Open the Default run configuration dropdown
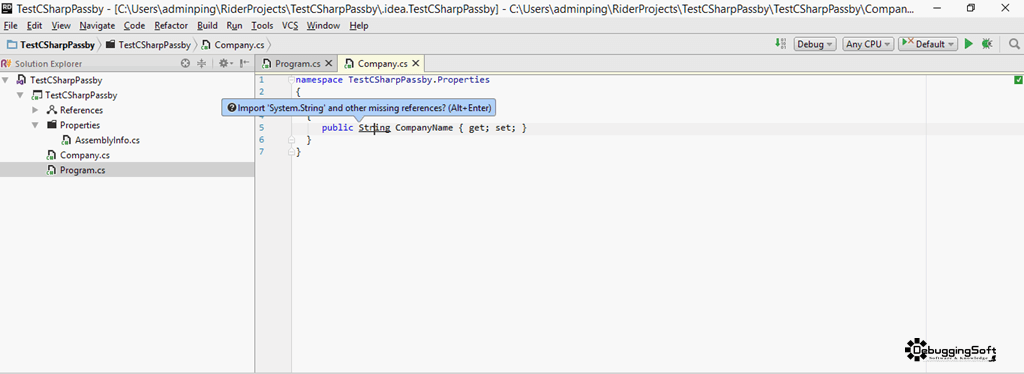Screen dimensions: 1024x374 tap(928, 44)
